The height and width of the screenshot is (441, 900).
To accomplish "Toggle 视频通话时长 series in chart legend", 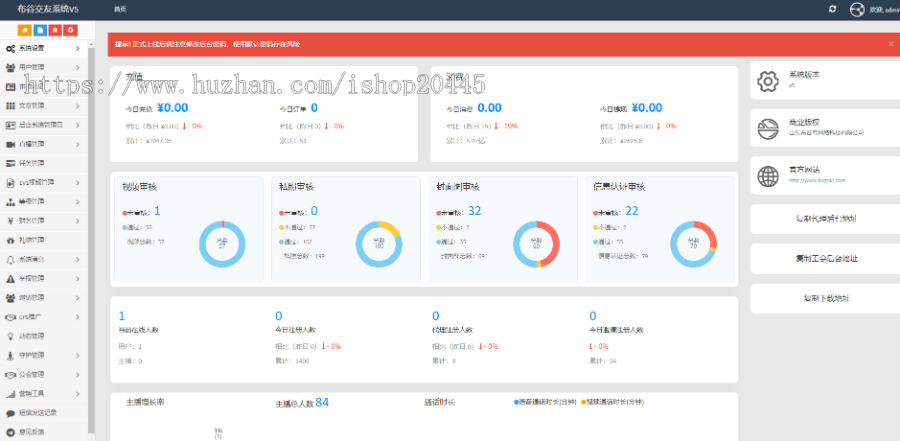I will (612, 402).
